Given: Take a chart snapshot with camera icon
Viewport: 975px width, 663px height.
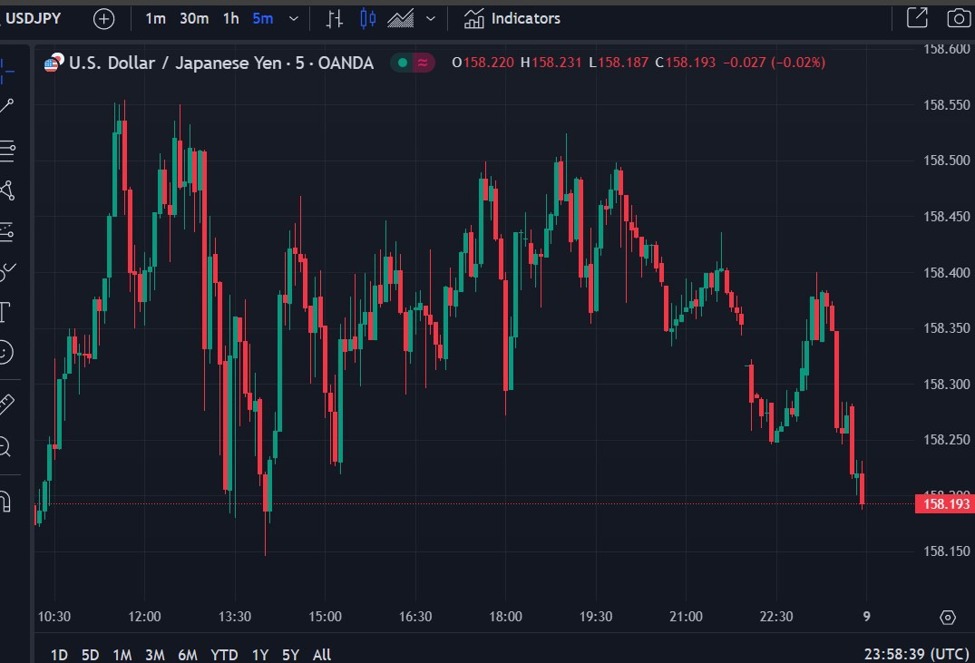Looking at the screenshot, I should tap(957, 18).
